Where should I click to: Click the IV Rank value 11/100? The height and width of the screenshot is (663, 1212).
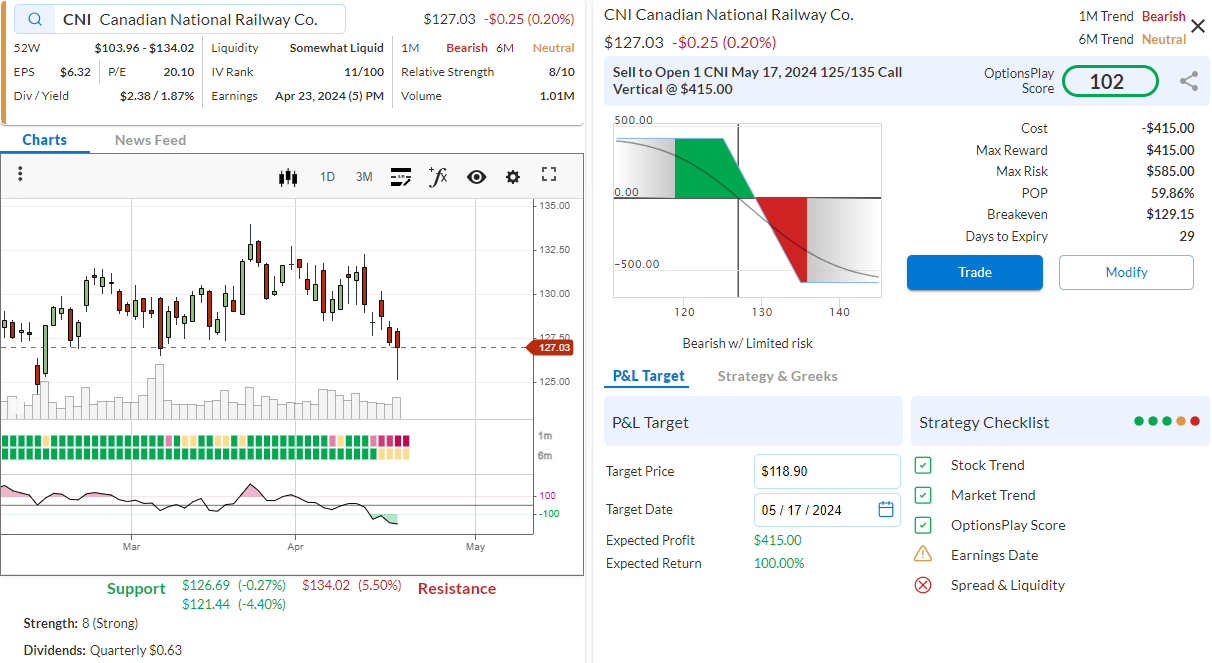click(x=364, y=72)
